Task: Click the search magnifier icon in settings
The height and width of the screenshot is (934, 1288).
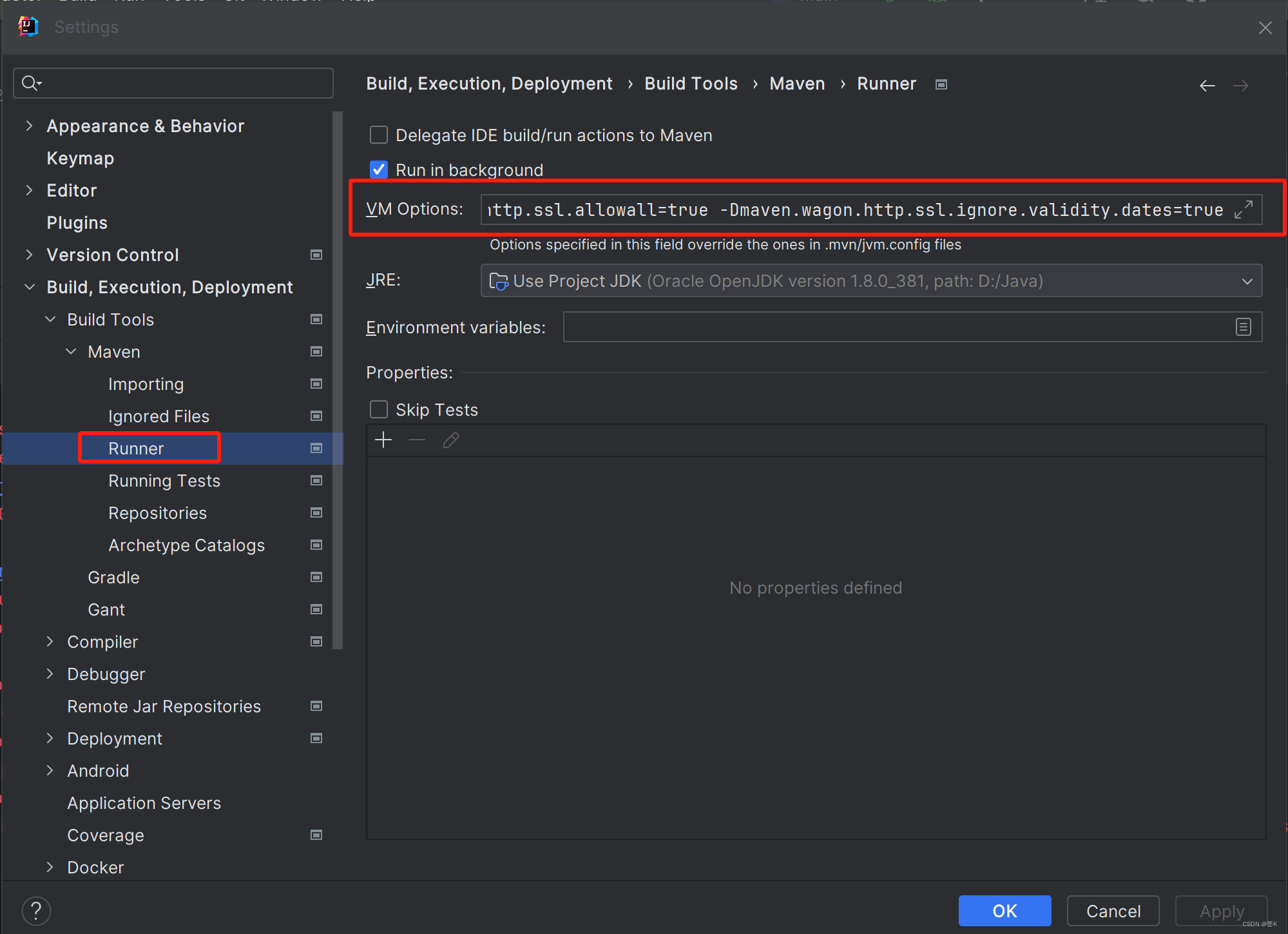Action: [30, 83]
